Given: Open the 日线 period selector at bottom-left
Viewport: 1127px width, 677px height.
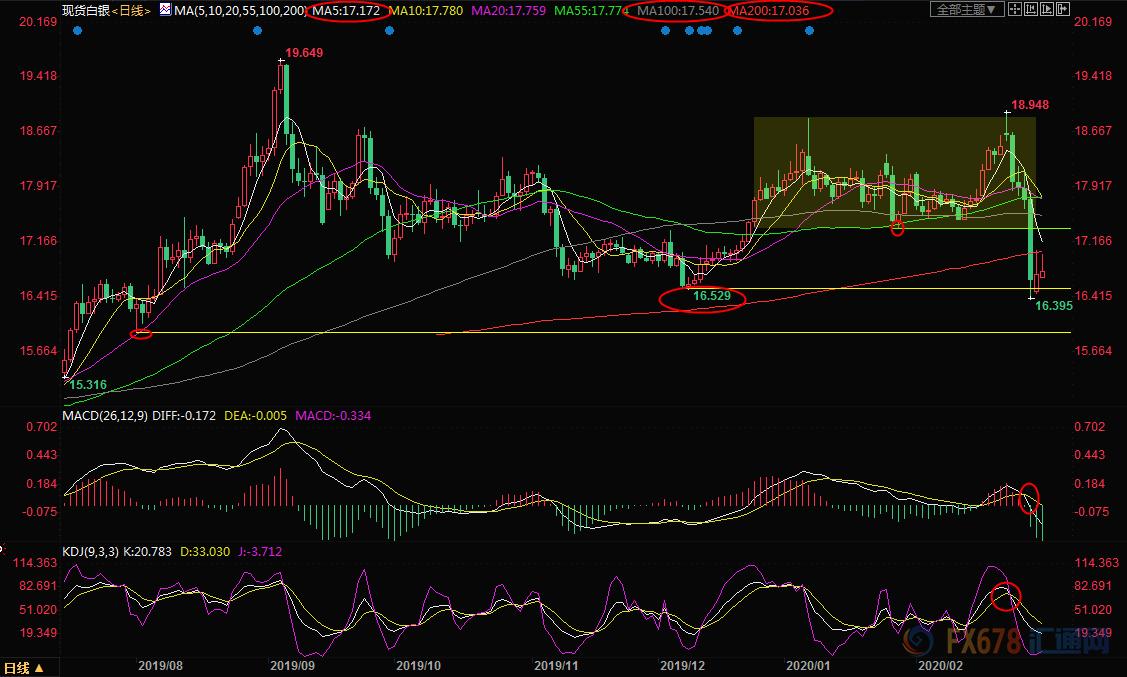Looking at the screenshot, I should pyautogui.click(x=24, y=668).
